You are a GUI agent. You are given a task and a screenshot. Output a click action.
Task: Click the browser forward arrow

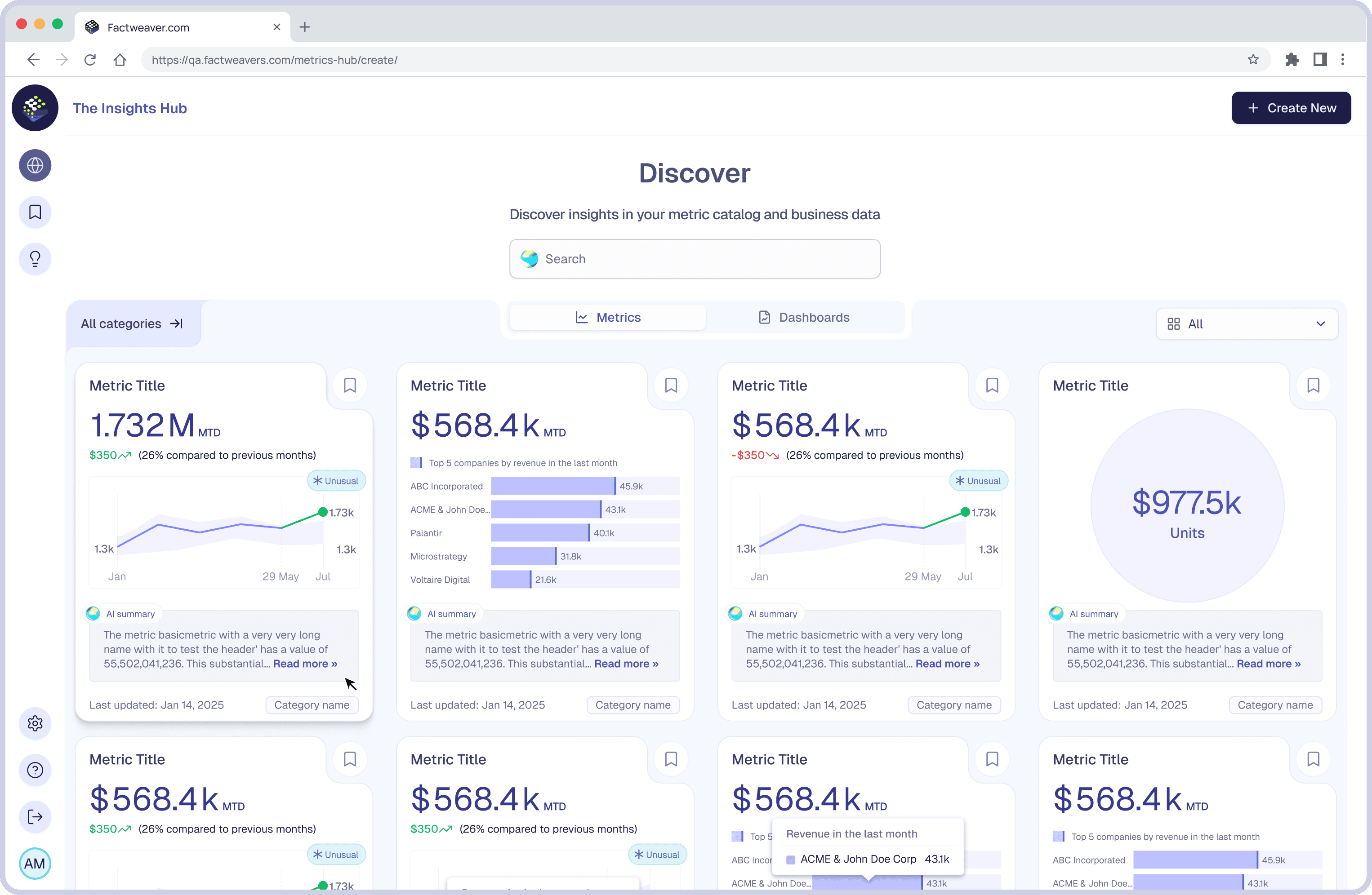tap(62, 59)
